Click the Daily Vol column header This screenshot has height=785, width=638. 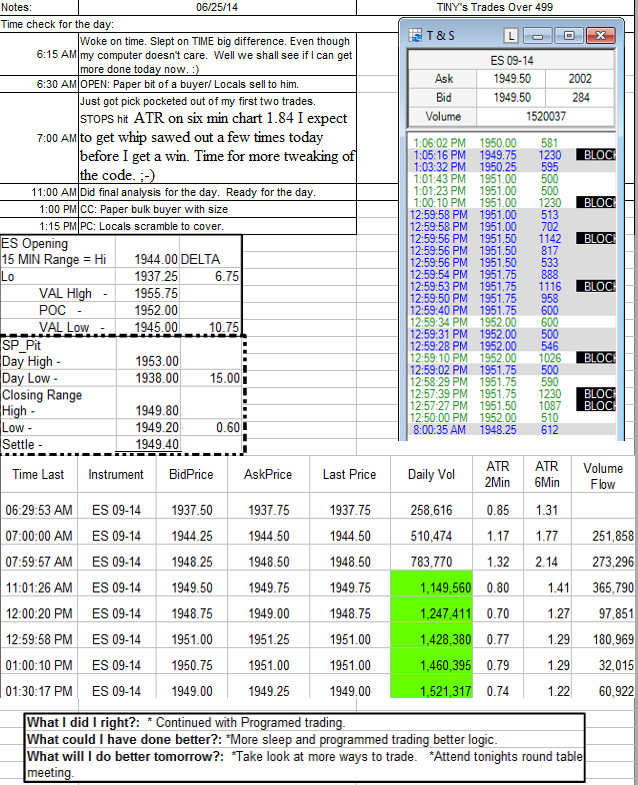431,475
